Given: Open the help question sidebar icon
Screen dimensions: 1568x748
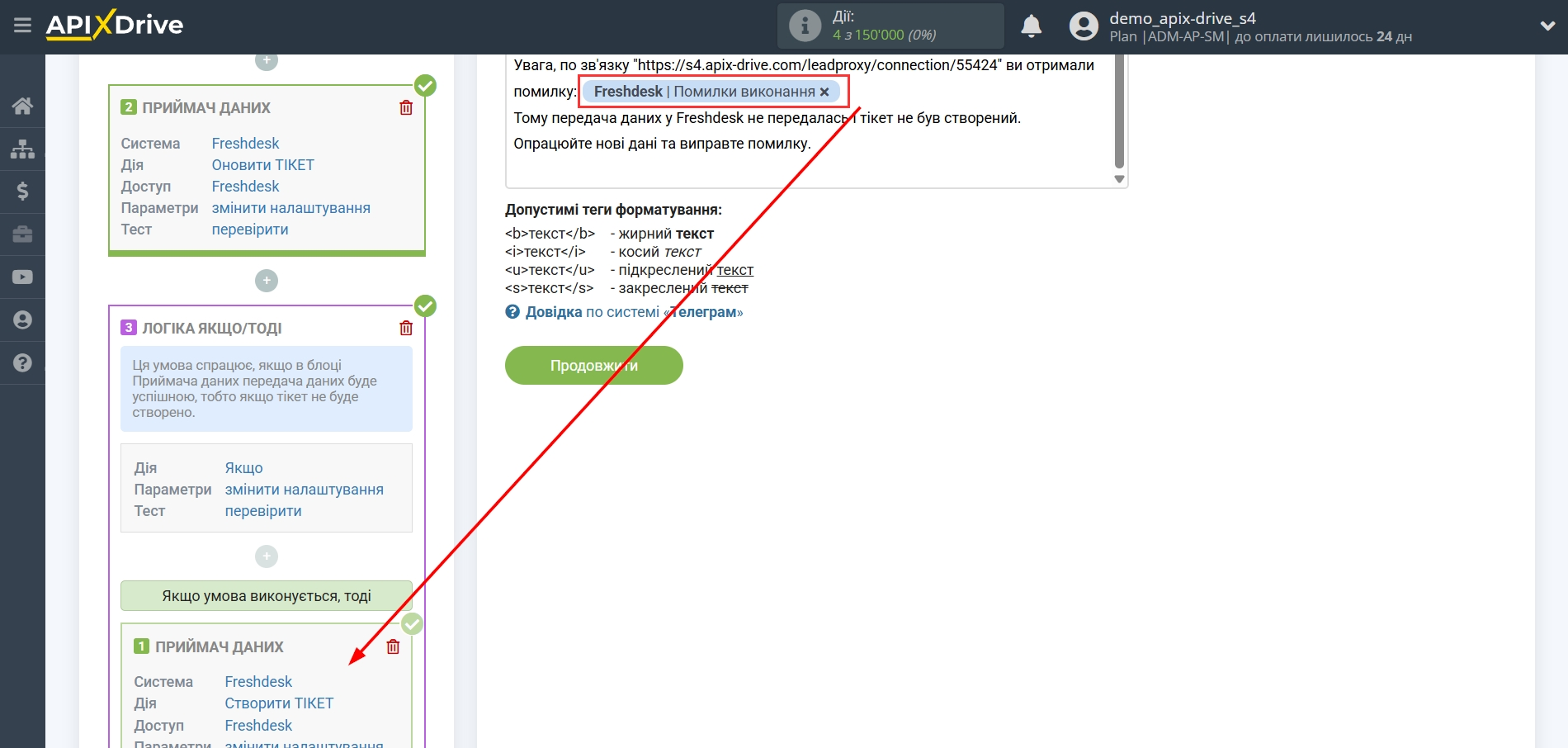Looking at the screenshot, I should [22, 362].
